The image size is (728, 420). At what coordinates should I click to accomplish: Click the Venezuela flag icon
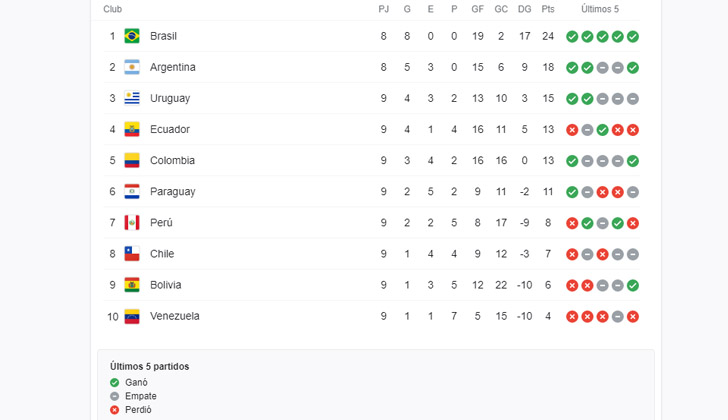pyautogui.click(x=132, y=316)
